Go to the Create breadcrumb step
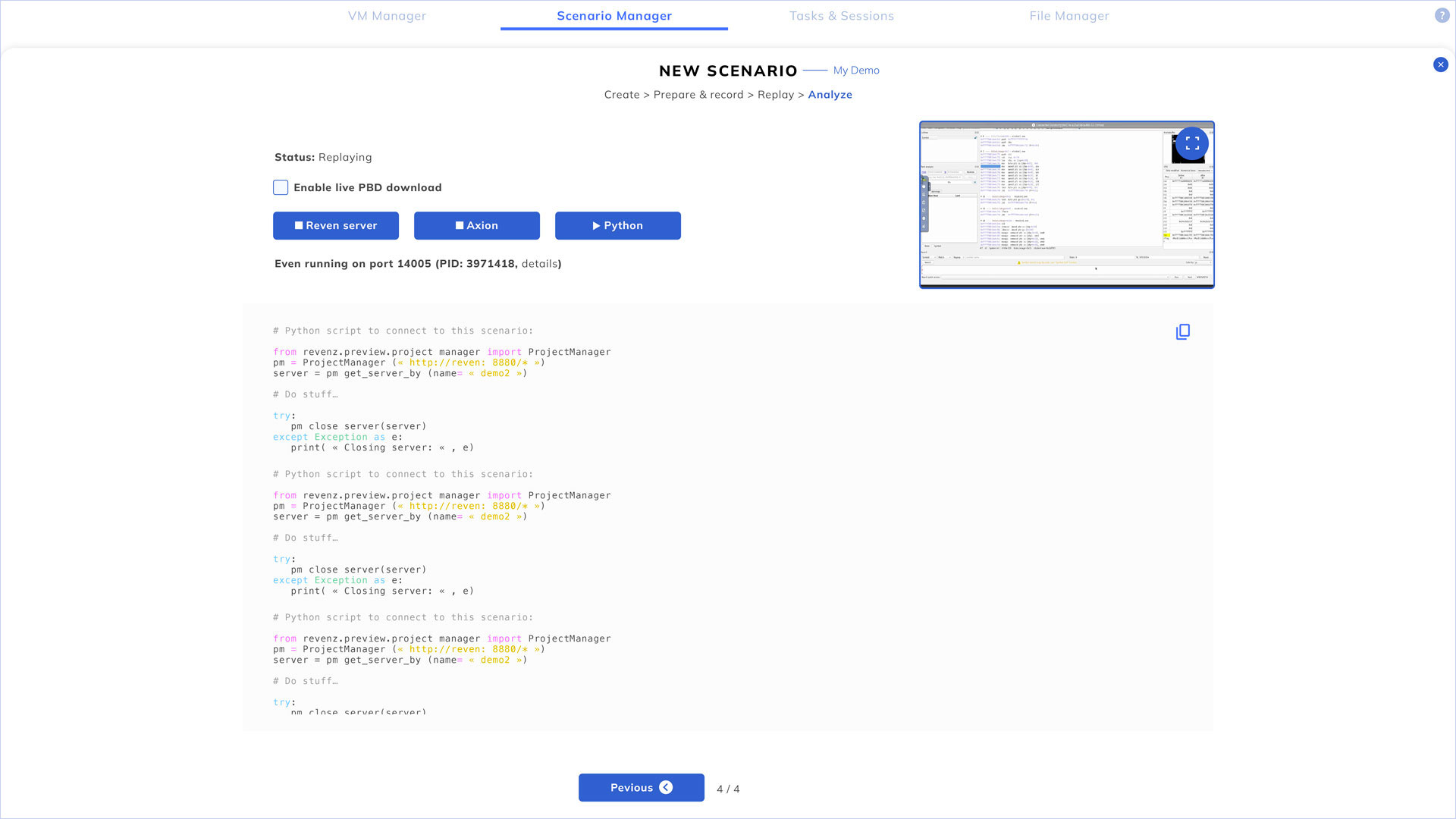Image resolution: width=1456 pixels, height=819 pixels. (x=621, y=95)
